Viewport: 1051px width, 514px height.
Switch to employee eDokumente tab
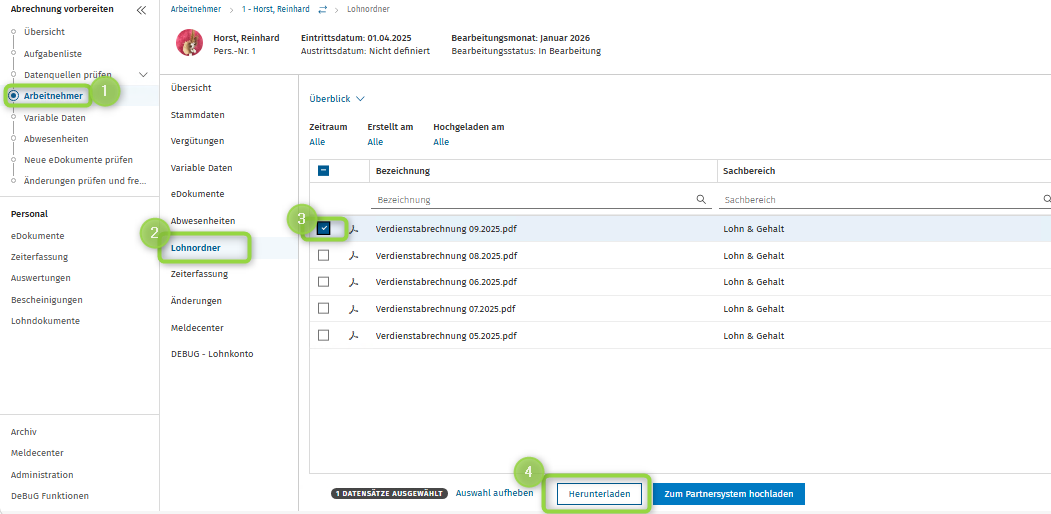[x=198, y=194]
